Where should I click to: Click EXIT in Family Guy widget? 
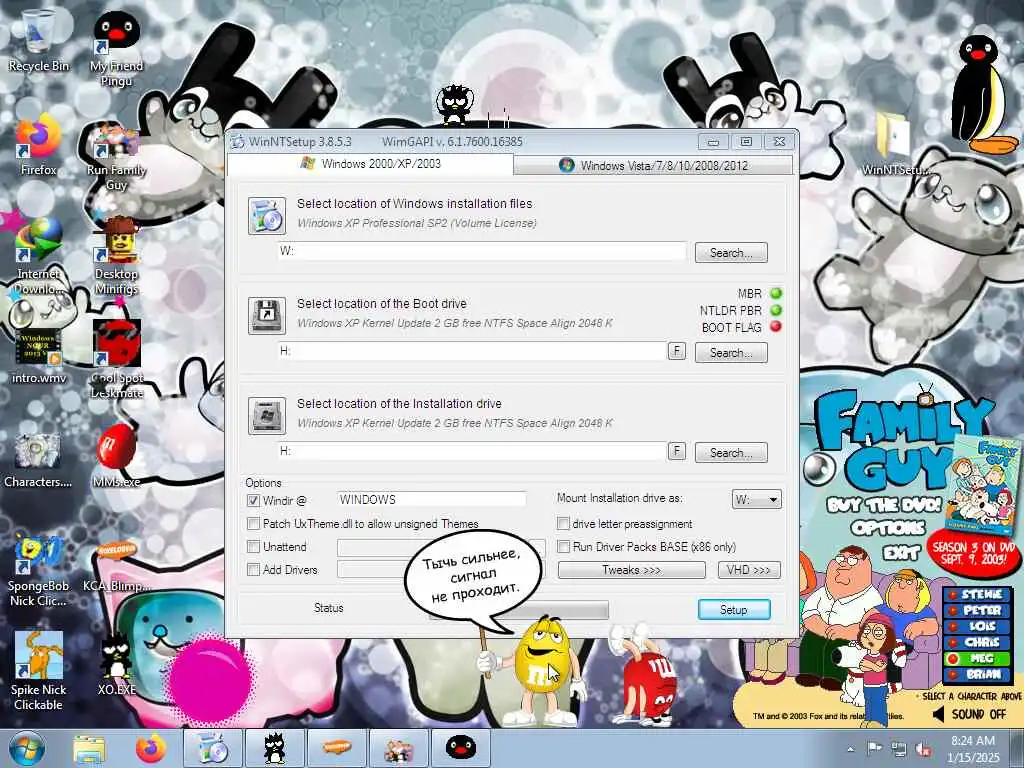coord(901,552)
